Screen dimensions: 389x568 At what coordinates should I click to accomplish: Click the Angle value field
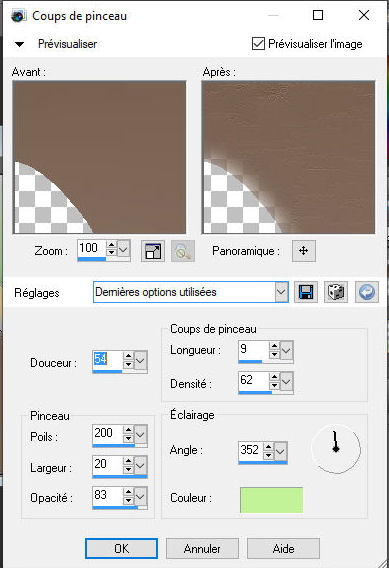[251, 450]
